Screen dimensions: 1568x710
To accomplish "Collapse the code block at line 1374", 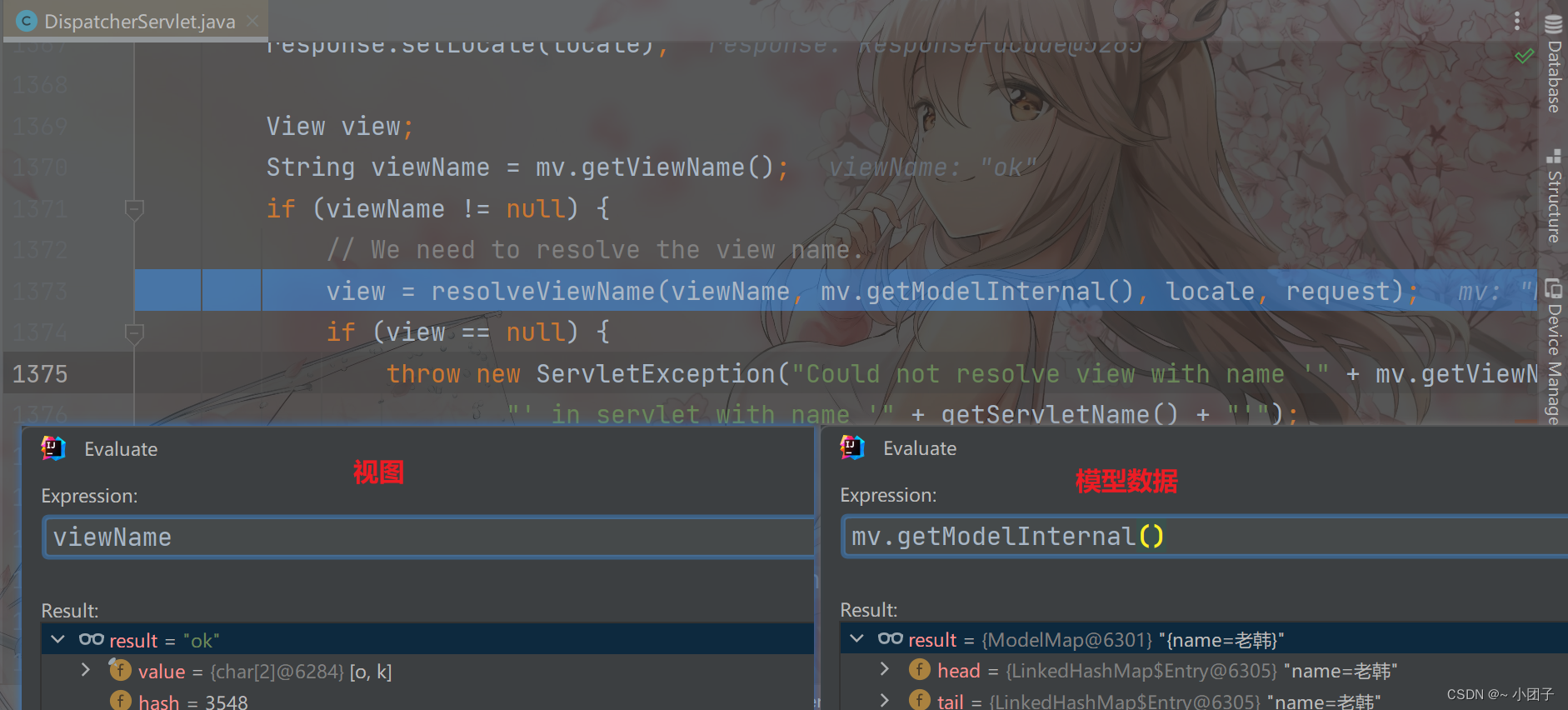I will (x=134, y=333).
